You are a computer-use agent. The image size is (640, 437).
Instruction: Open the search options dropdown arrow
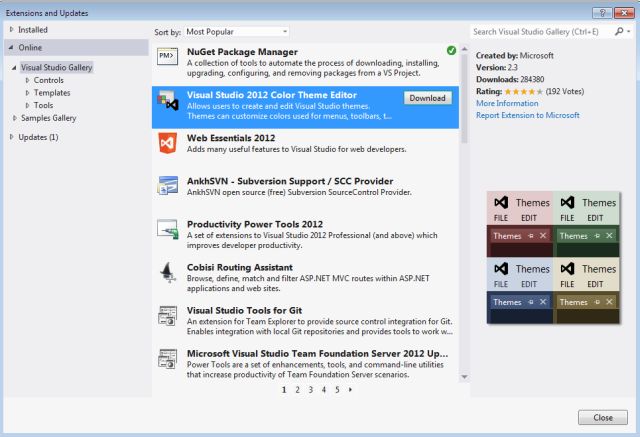tap(629, 31)
